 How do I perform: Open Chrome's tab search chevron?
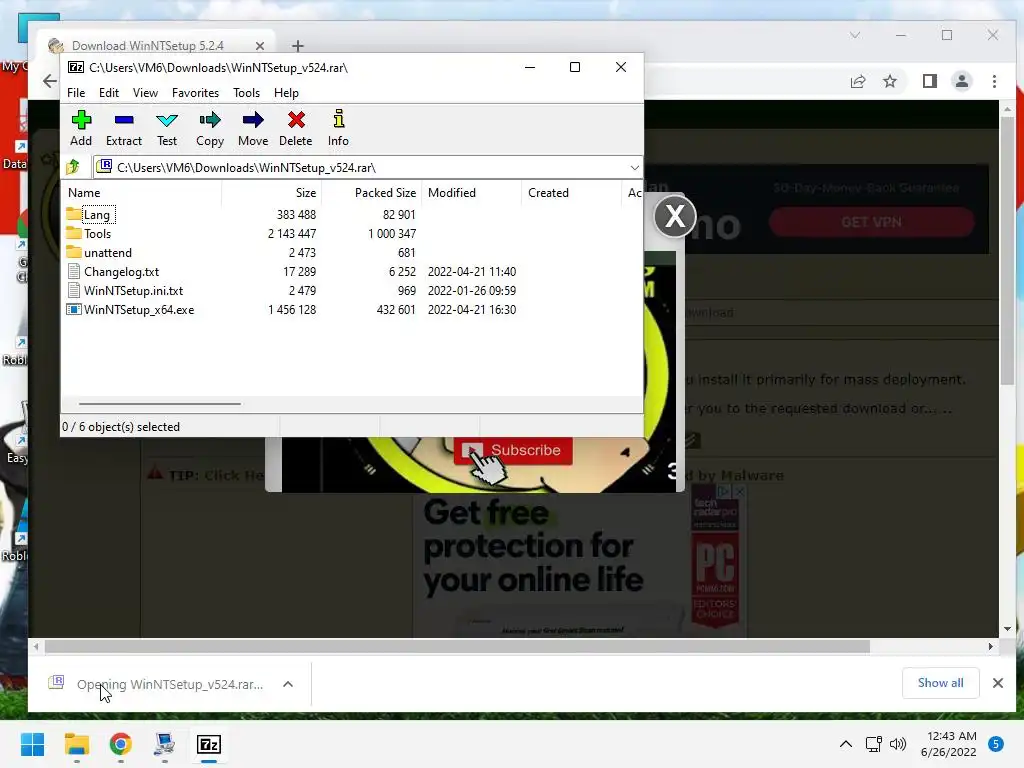pyautogui.click(x=855, y=35)
